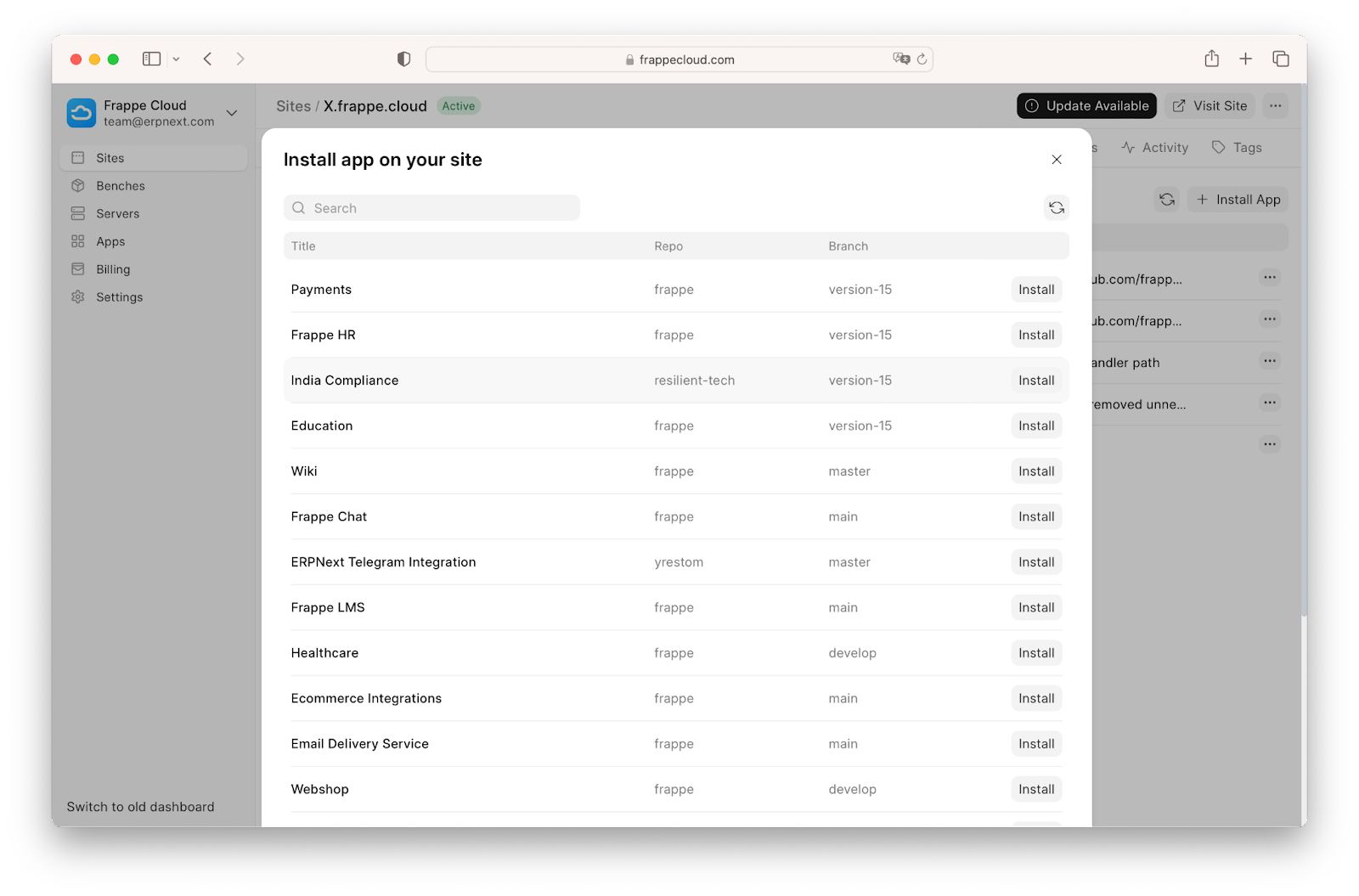This screenshot has width=1359, height=896.
Task: Open the Safari share menu
Action: coord(1212,59)
